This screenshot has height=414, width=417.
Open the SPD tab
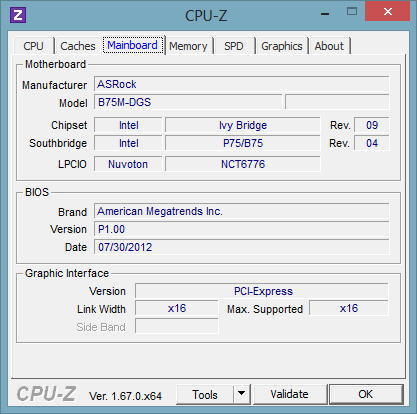(x=234, y=46)
